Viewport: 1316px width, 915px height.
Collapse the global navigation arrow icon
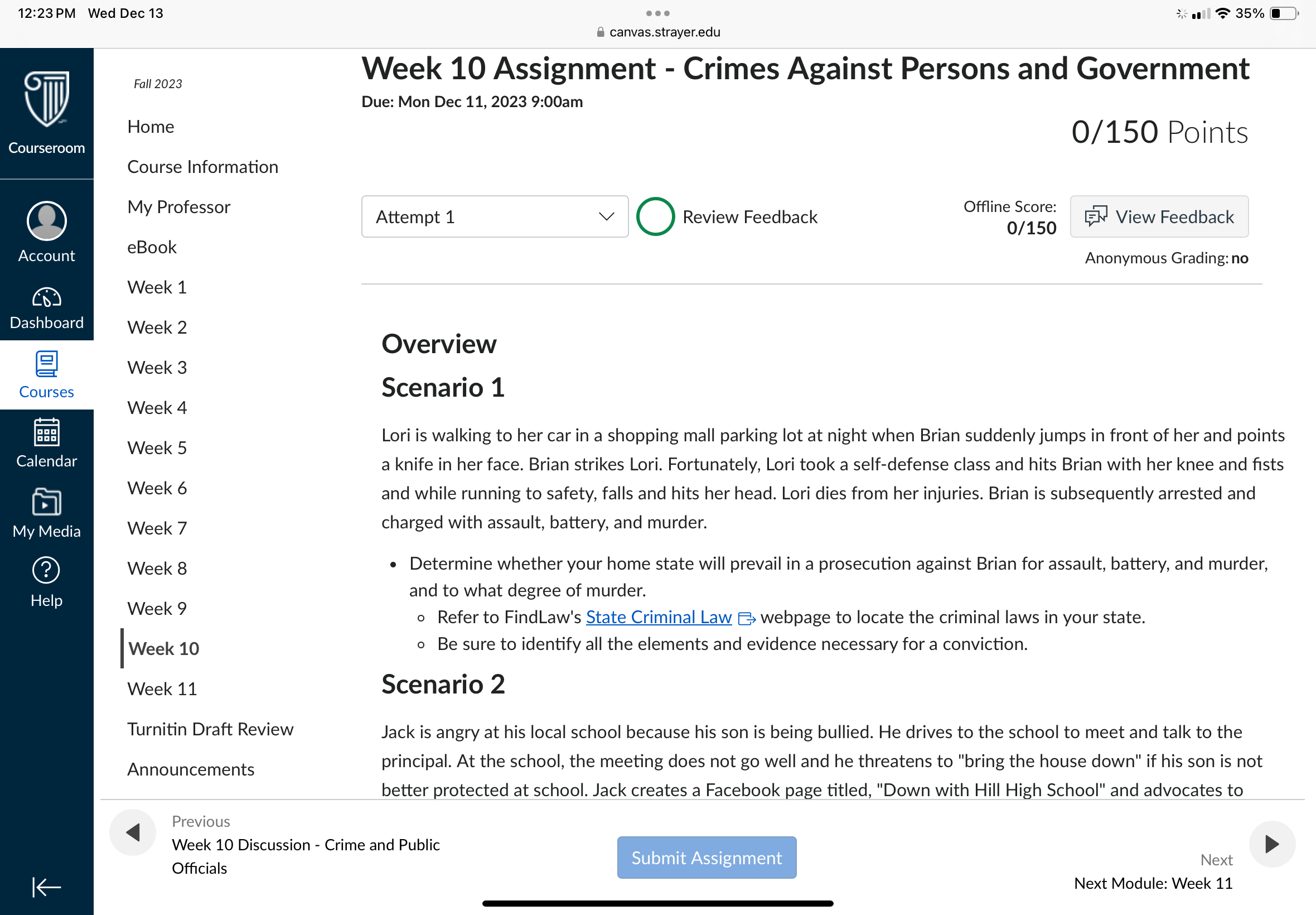click(x=46, y=887)
